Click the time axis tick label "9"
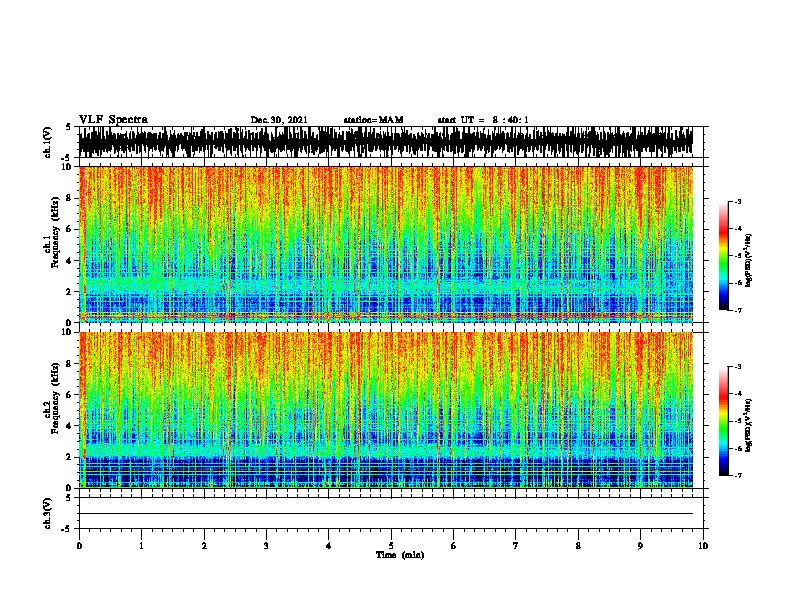This screenshot has width=792, height=612. [x=640, y=546]
